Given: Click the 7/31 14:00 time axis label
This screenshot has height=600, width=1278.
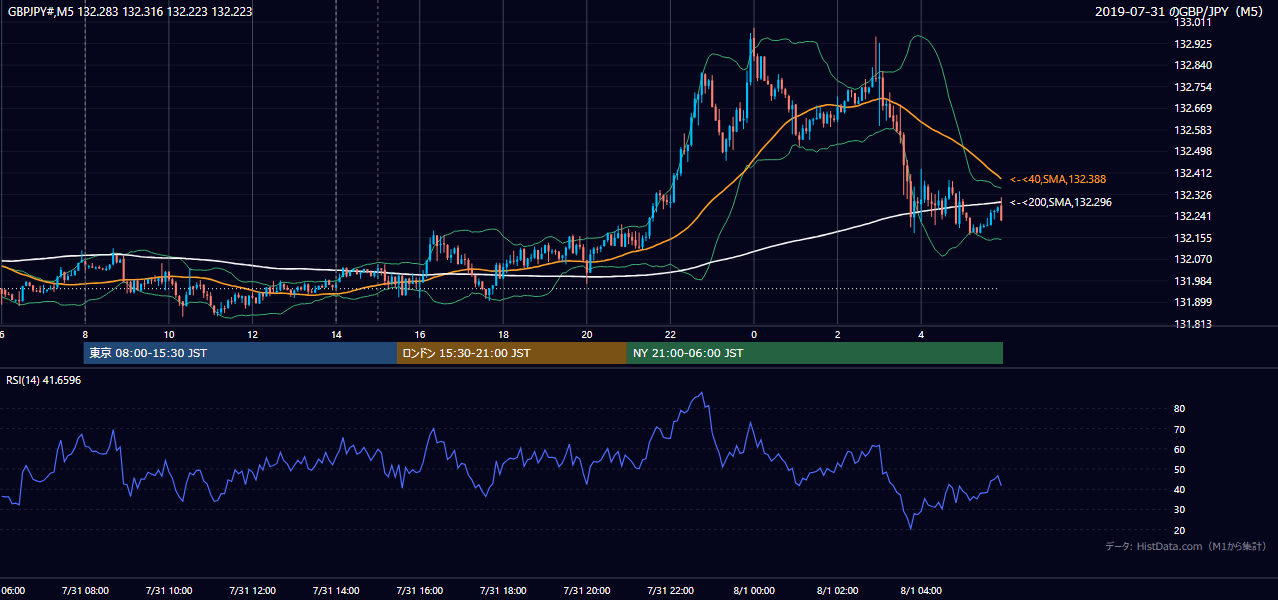Looking at the screenshot, I should coord(336,591).
